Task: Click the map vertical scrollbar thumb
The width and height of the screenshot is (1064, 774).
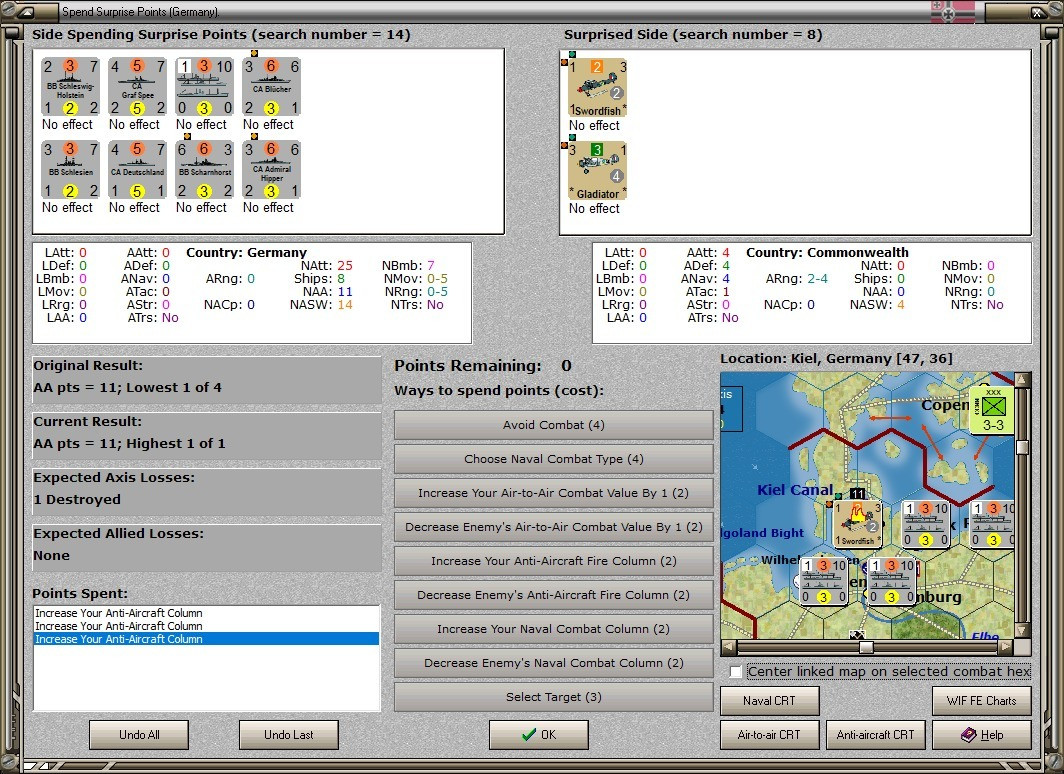Action: [1022, 446]
